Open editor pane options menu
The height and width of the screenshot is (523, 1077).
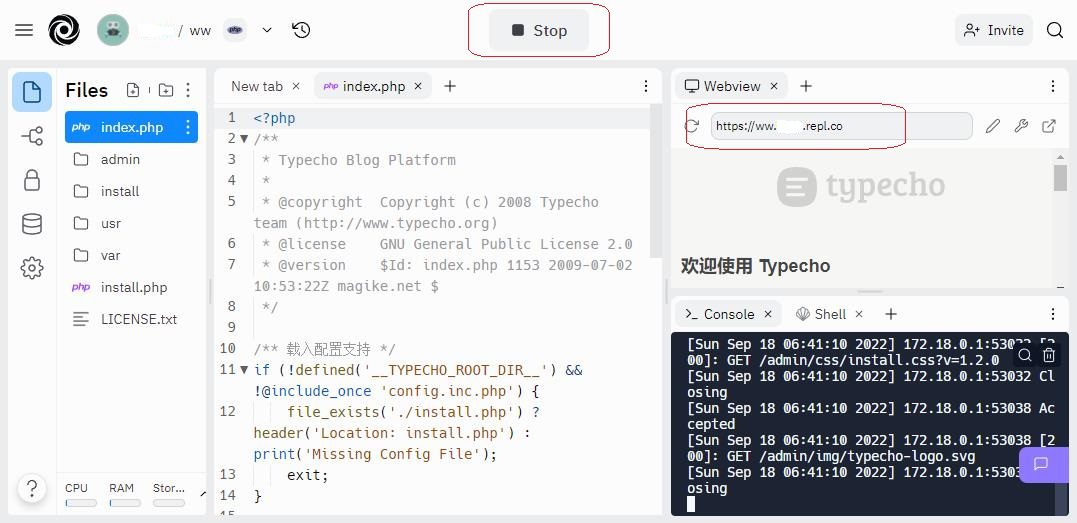pyautogui.click(x=646, y=86)
